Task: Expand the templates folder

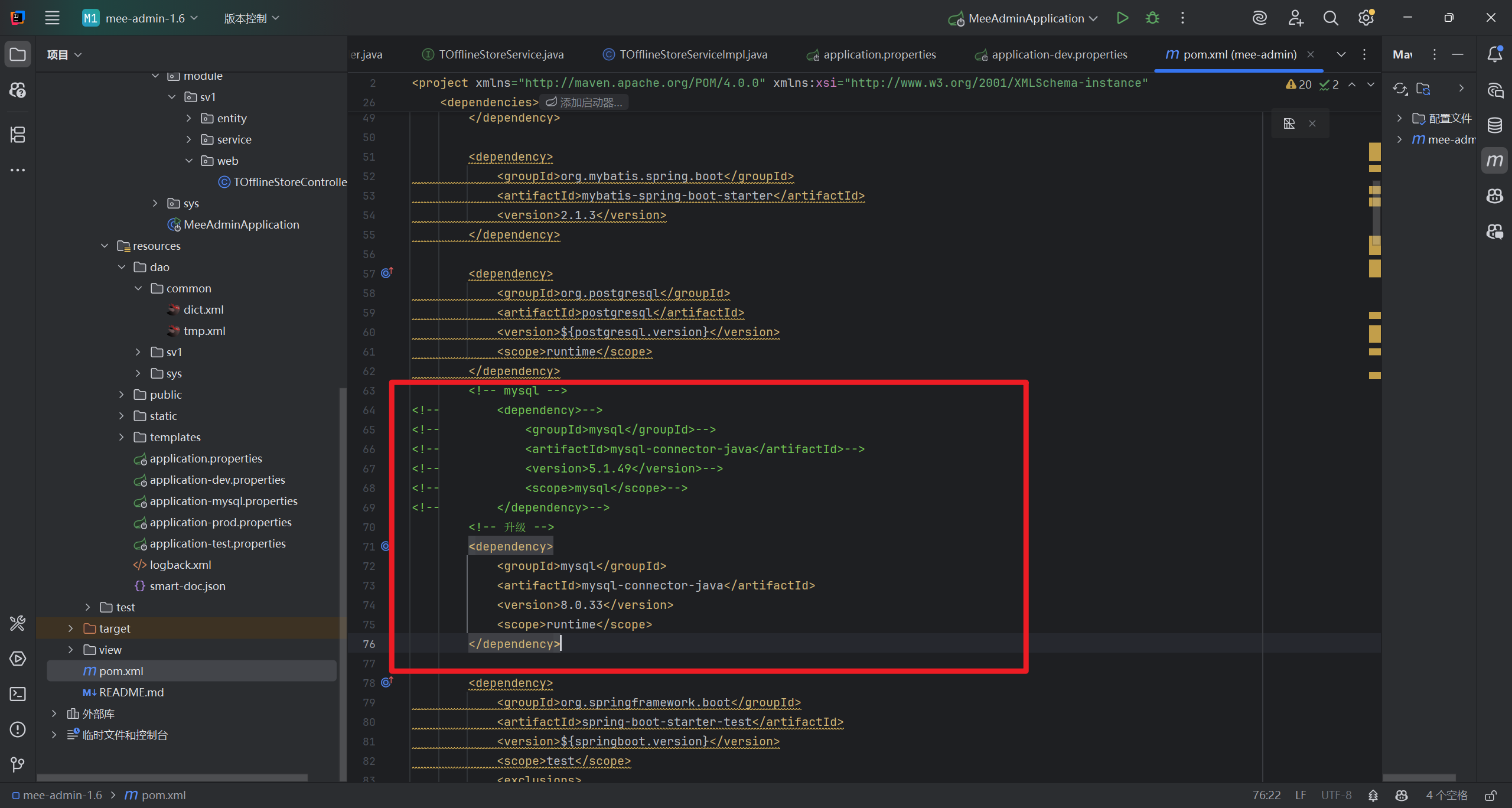Action: 121,437
